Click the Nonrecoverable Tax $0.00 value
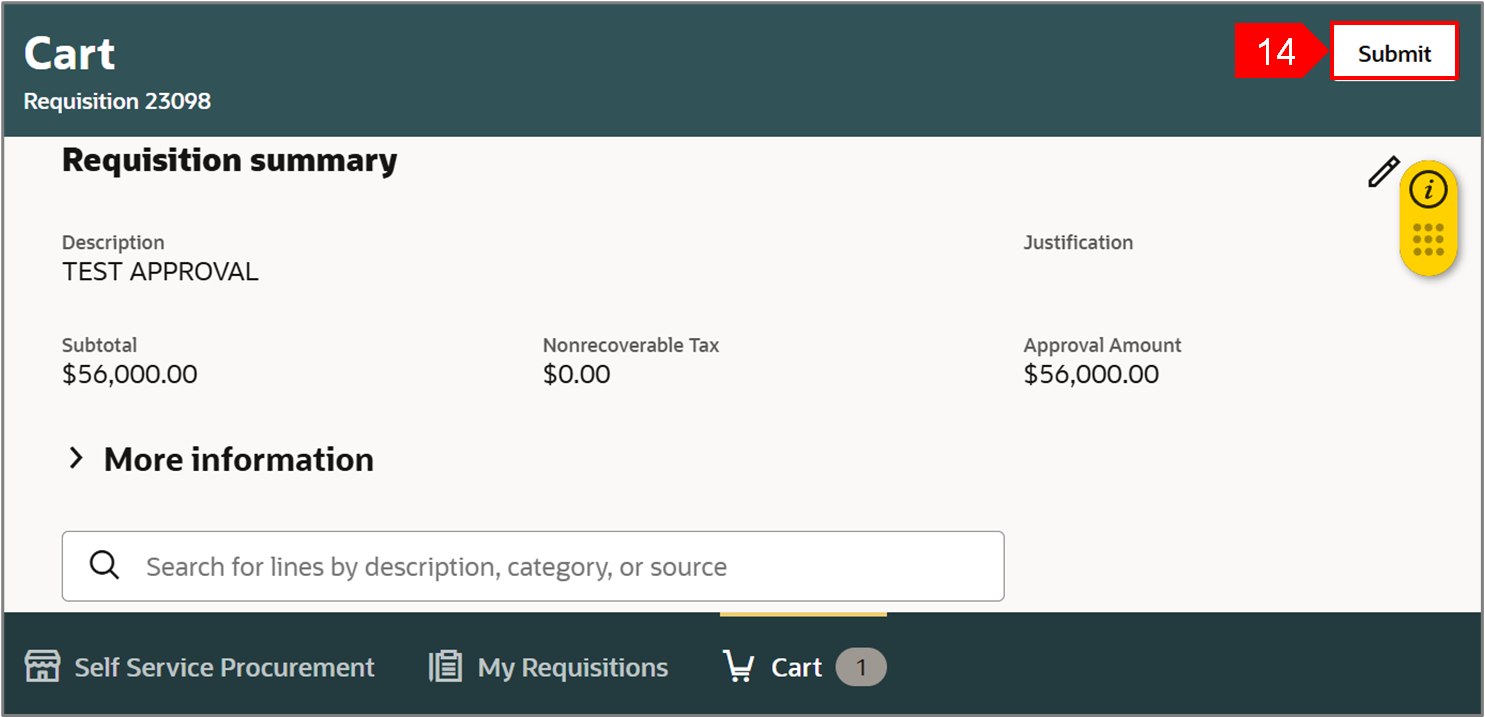Image resolution: width=1485 pixels, height=717 pixels. pyautogui.click(x=576, y=374)
